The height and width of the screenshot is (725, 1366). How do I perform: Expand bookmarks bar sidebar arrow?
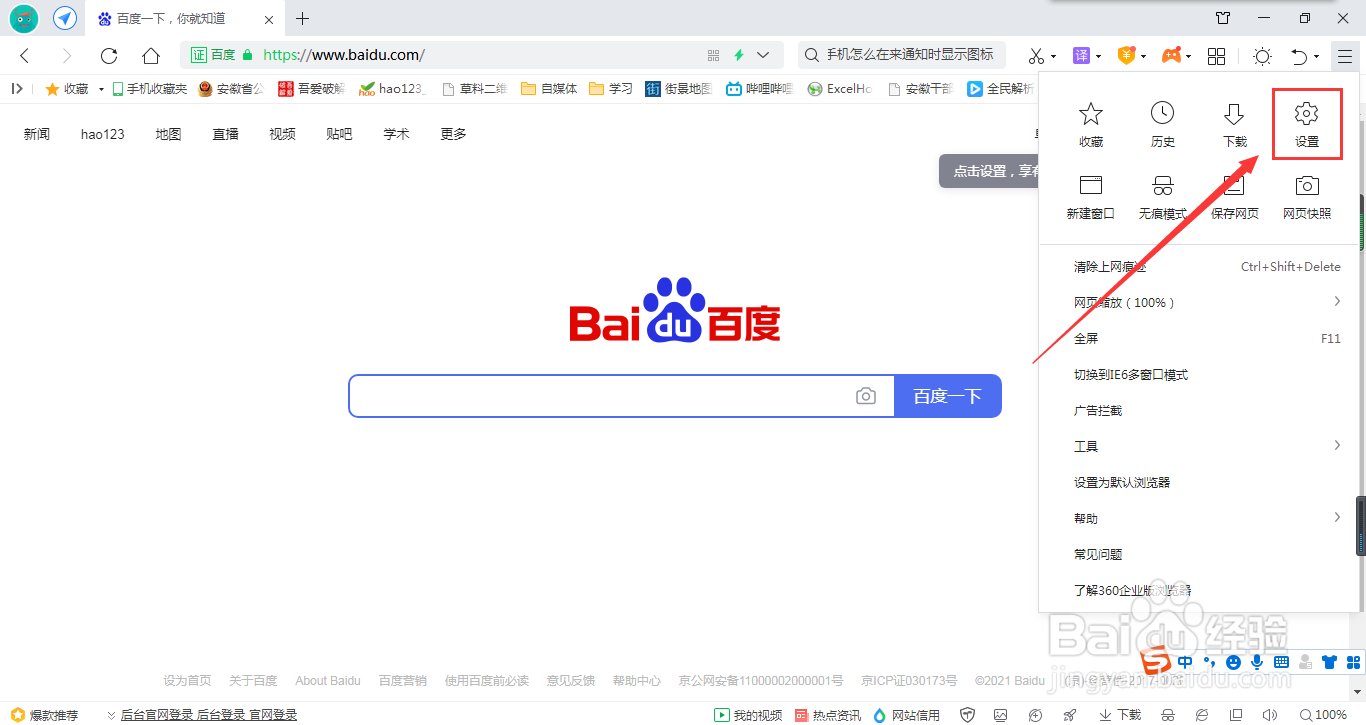[x=17, y=88]
